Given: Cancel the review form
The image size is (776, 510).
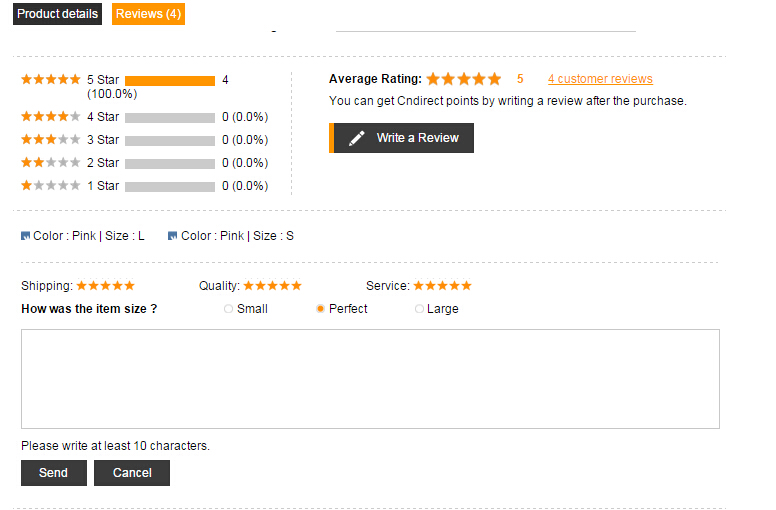Looking at the screenshot, I should (132, 473).
